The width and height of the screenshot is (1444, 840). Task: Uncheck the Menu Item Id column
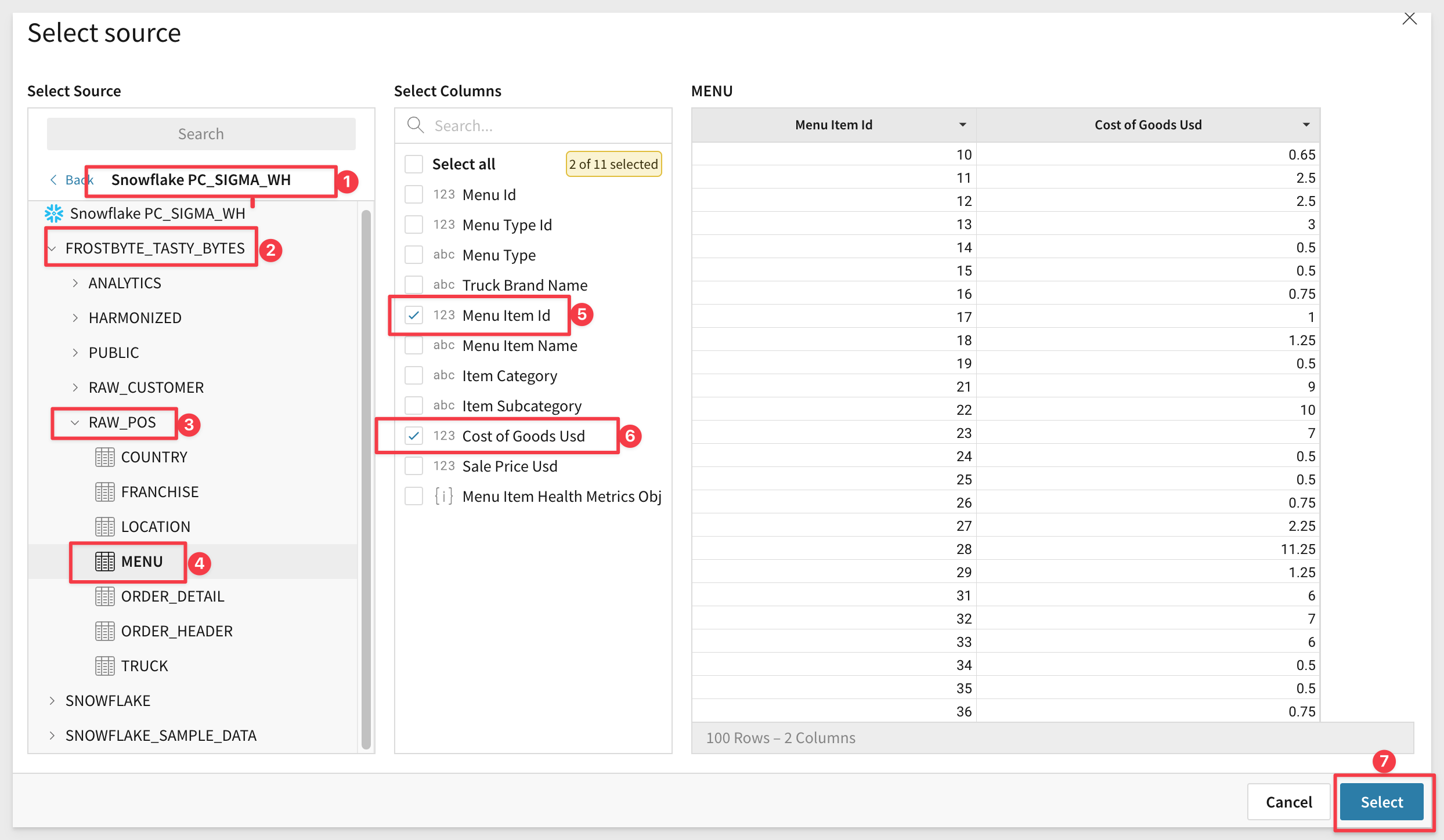[x=414, y=316]
